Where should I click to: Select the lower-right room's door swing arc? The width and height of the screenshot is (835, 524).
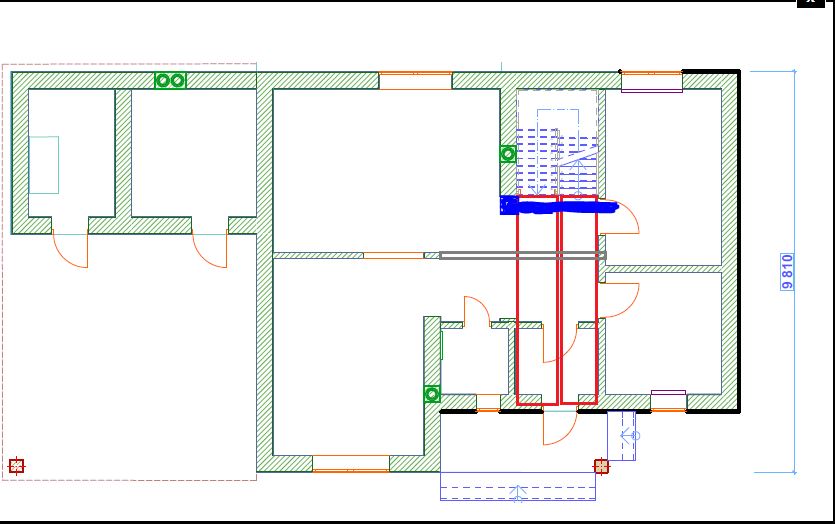click(x=619, y=300)
